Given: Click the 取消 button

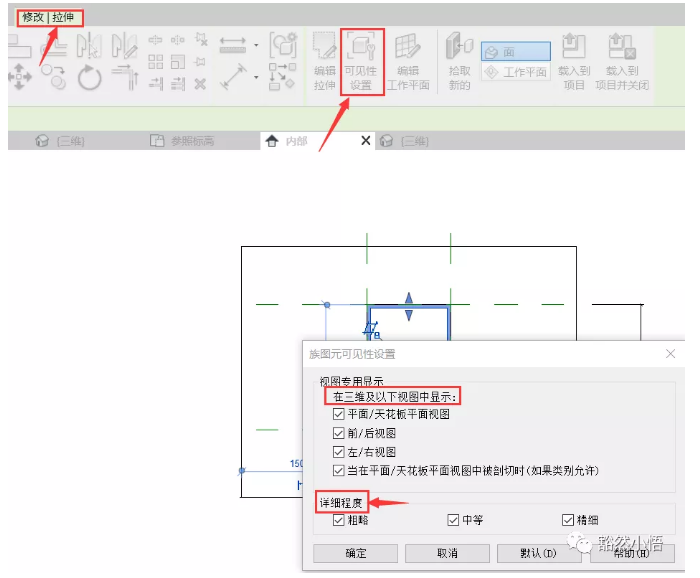Looking at the screenshot, I should coord(447,553).
